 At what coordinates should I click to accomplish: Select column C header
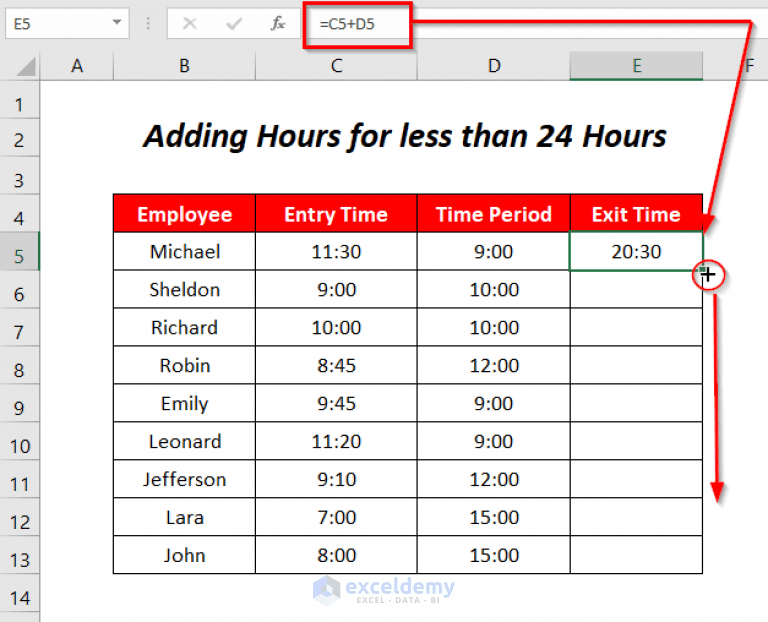(x=336, y=66)
